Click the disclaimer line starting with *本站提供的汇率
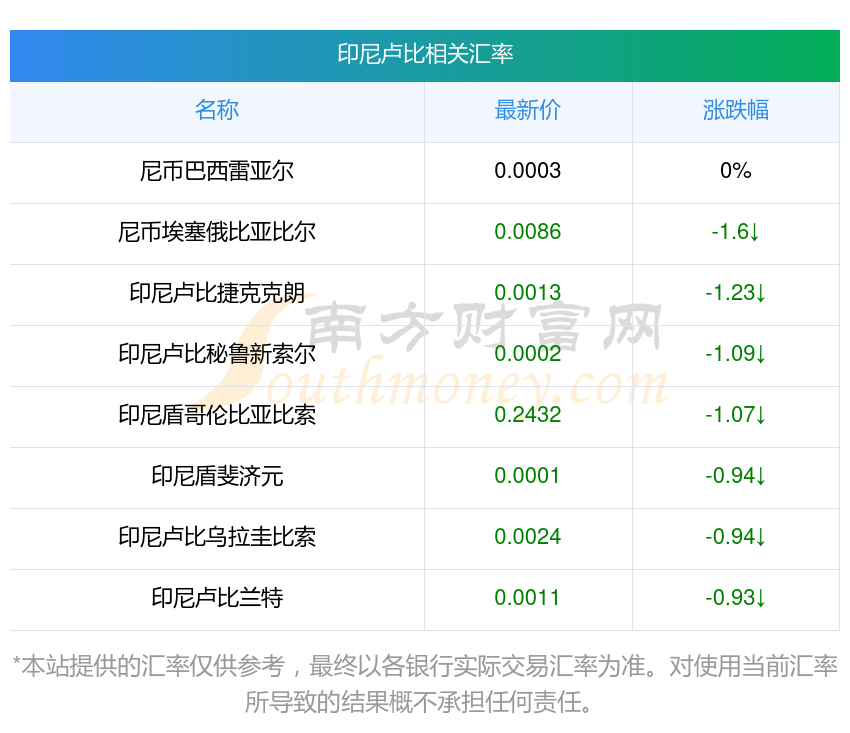850x733 pixels. [425, 666]
